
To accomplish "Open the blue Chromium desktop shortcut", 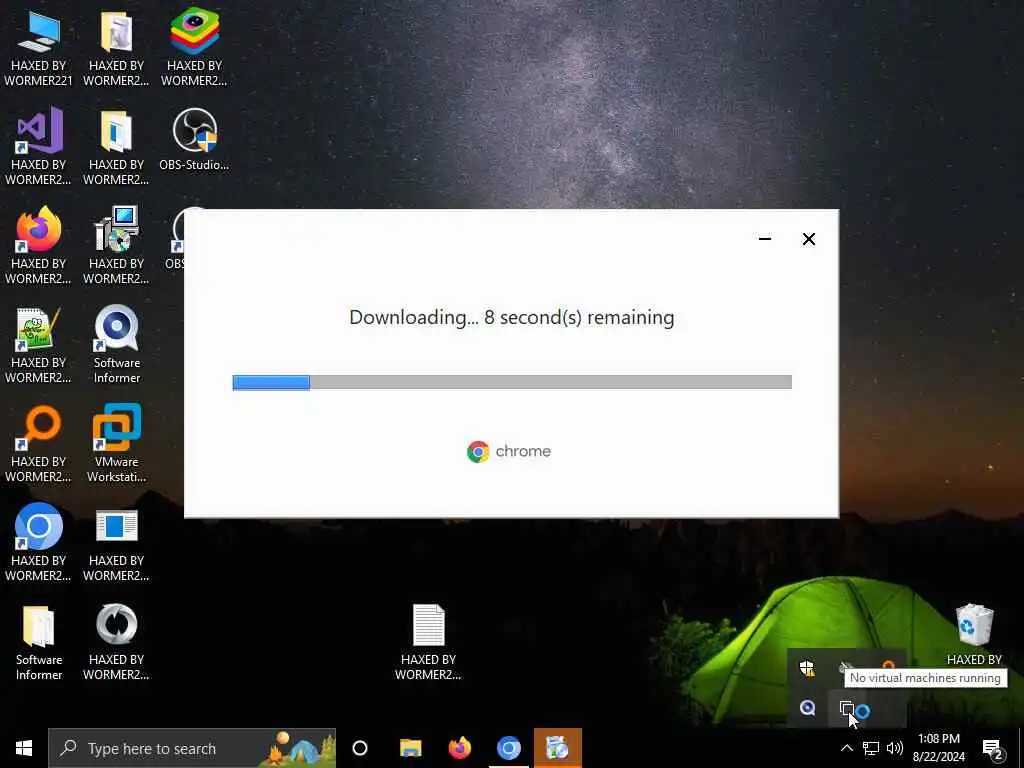I will (x=39, y=526).
